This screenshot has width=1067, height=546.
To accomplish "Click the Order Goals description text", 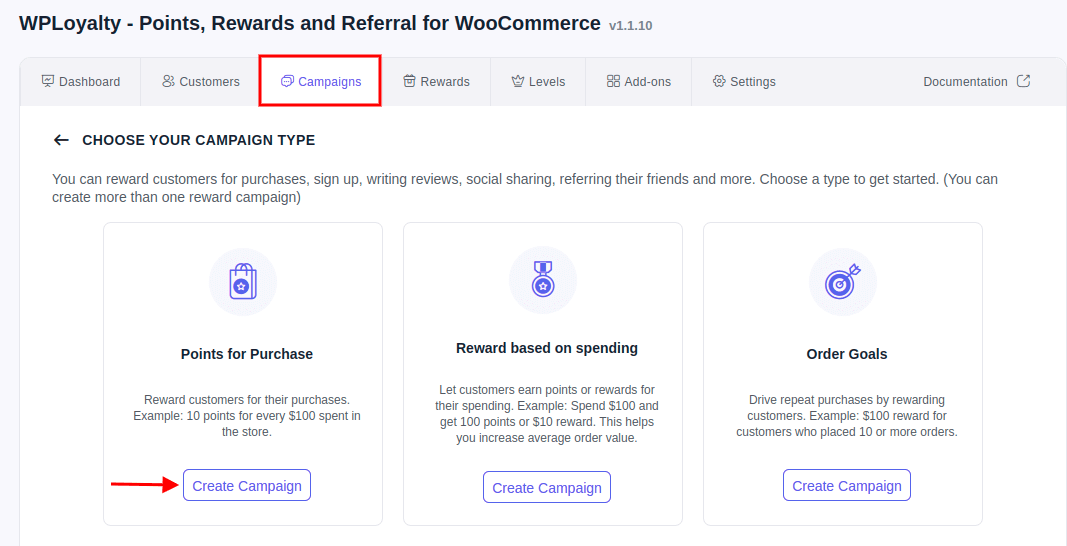I will pos(847,416).
